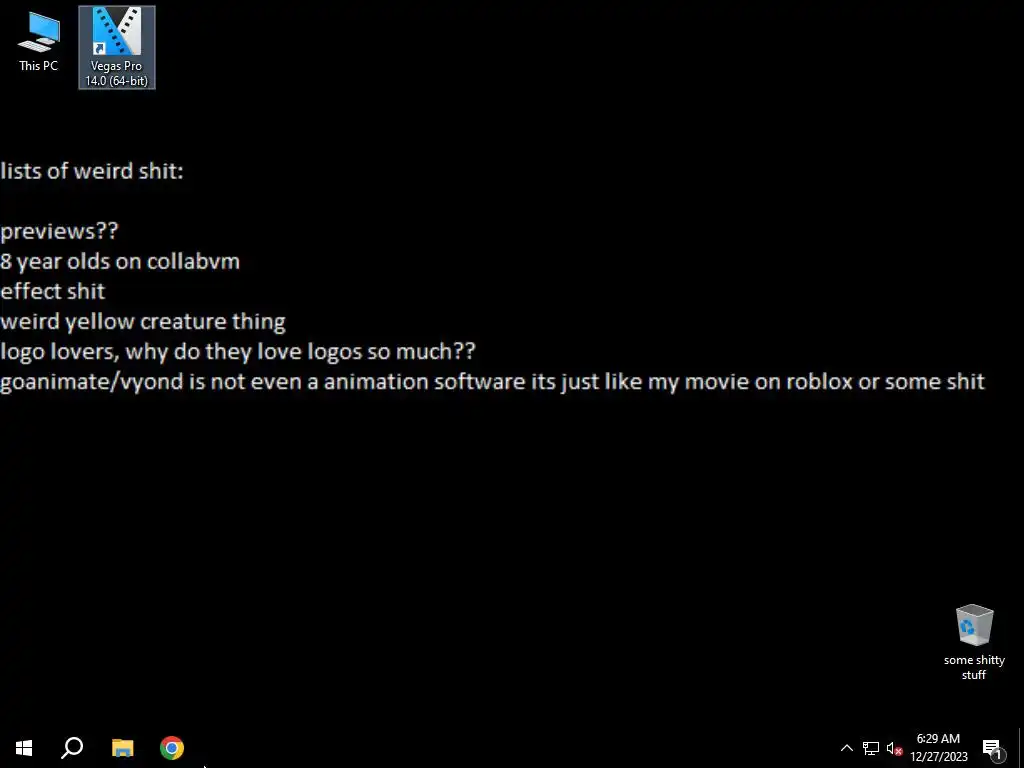Click the '8 year olds on collabvm' text
Viewport: 1024px width, 768px height.
(x=120, y=261)
